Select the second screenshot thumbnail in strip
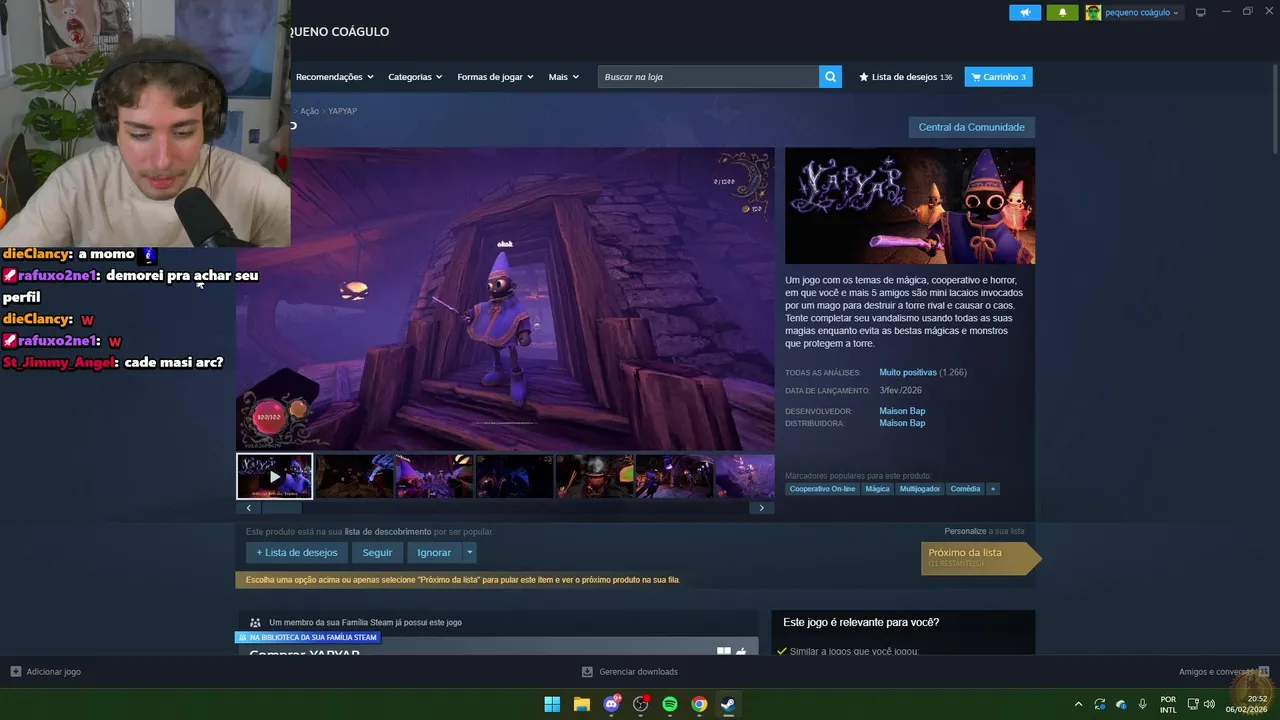 pos(354,476)
